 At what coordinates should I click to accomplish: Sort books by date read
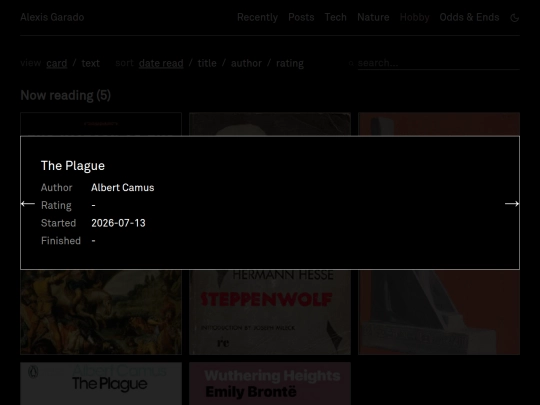(161, 63)
